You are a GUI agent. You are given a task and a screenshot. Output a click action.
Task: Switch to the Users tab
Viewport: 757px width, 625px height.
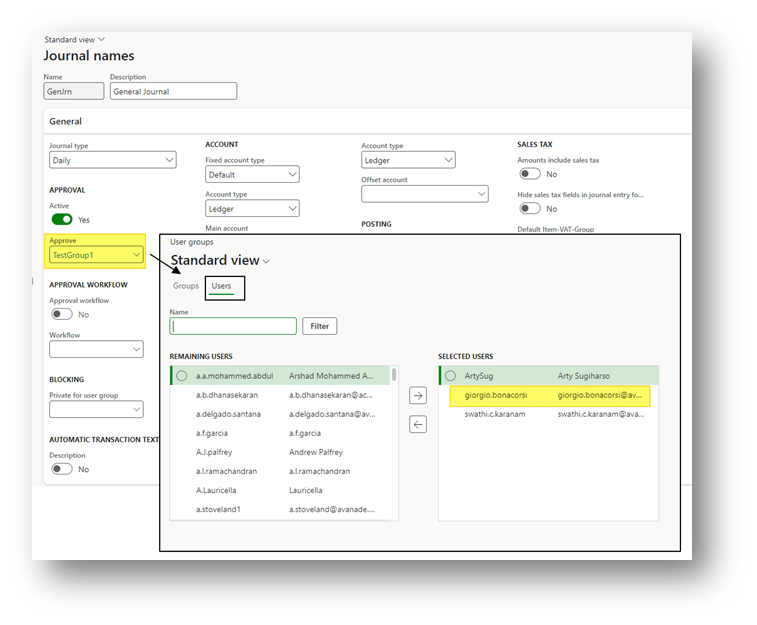(x=221, y=286)
